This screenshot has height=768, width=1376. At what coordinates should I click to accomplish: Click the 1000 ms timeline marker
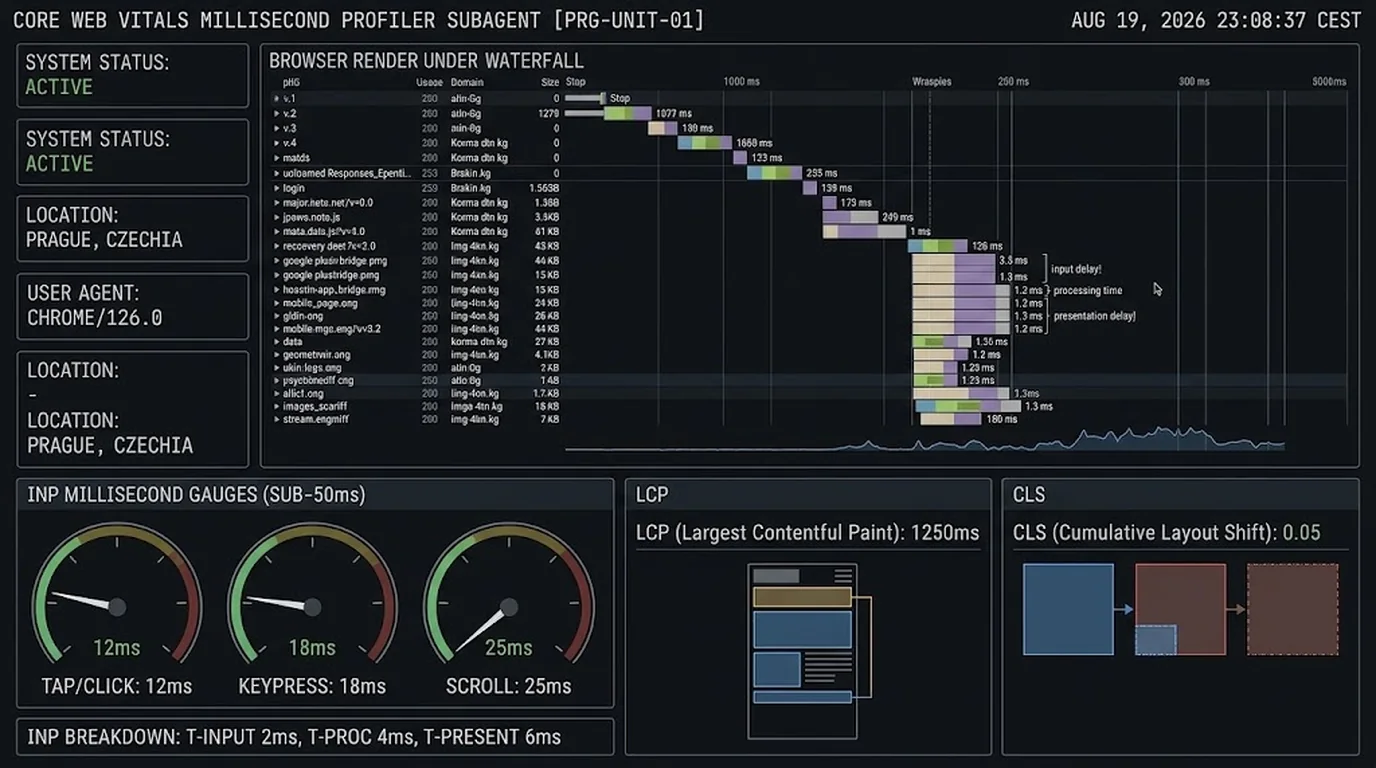coord(742,82)
